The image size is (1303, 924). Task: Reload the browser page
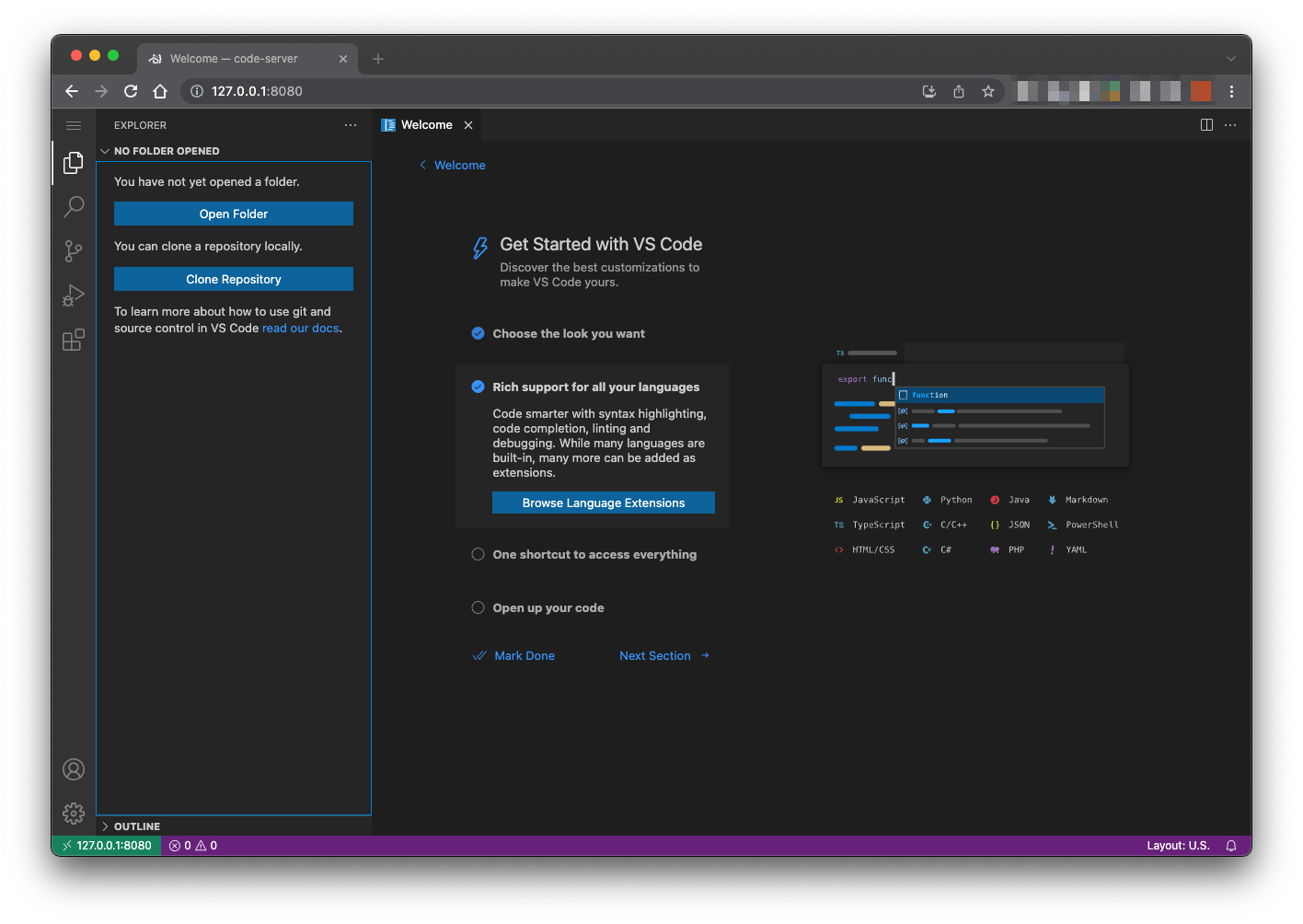pos(131,91)
